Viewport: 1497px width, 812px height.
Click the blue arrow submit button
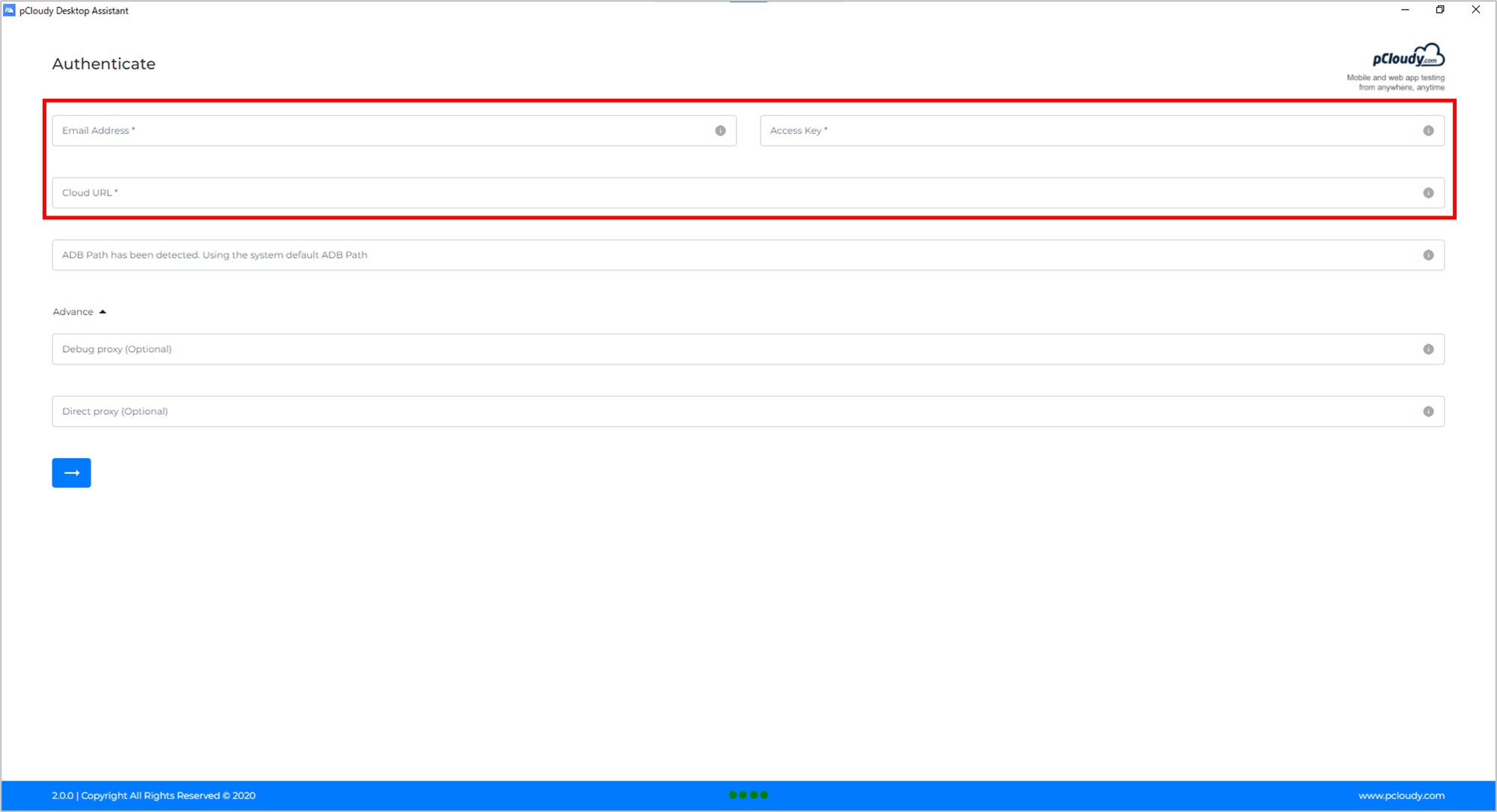pos(71,472)
